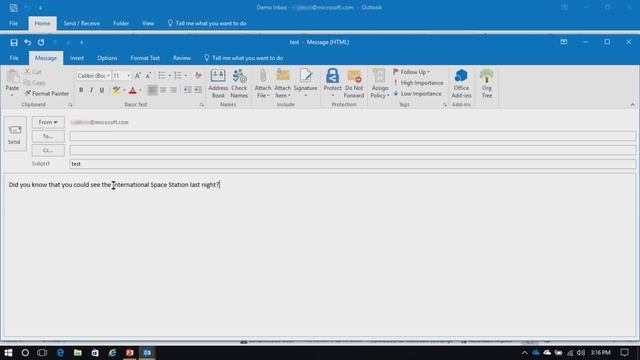Choose the From account dropdown
The height and width of the screenshot is (360, 640).
(x=48, y=122)
